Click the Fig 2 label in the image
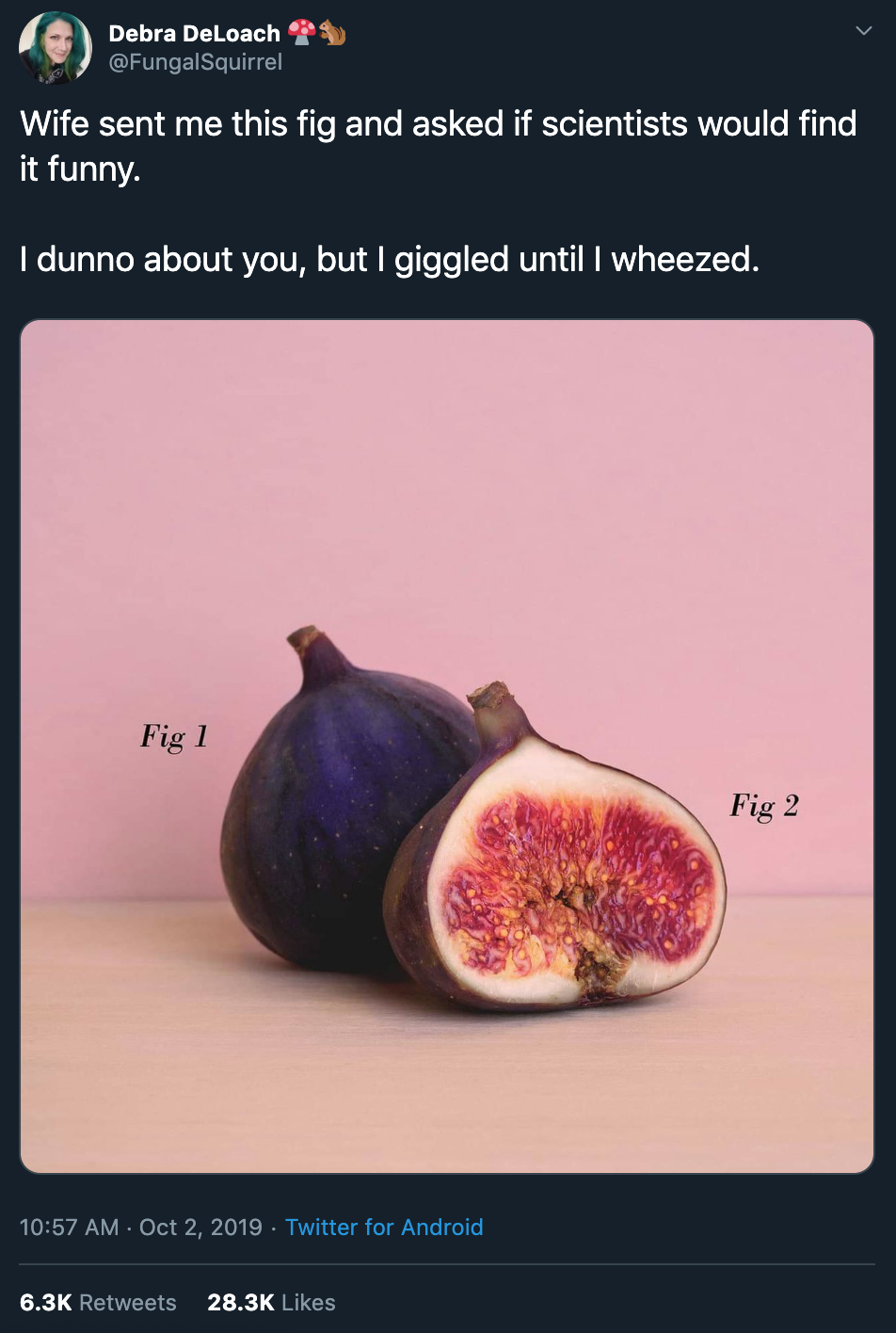The width and height of the screenshot is (896, 1333). pos(764,806)
